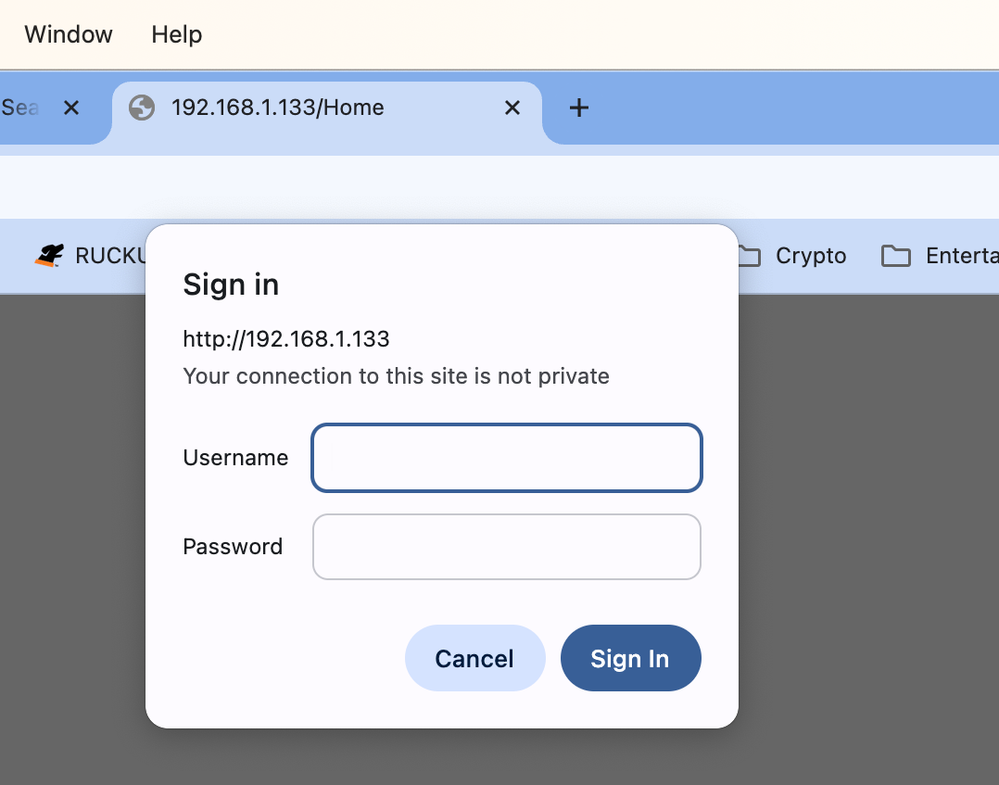999x785 pixels.
Task: Open the Crypto bookmarks folder icon
Action: coord(749,256)
